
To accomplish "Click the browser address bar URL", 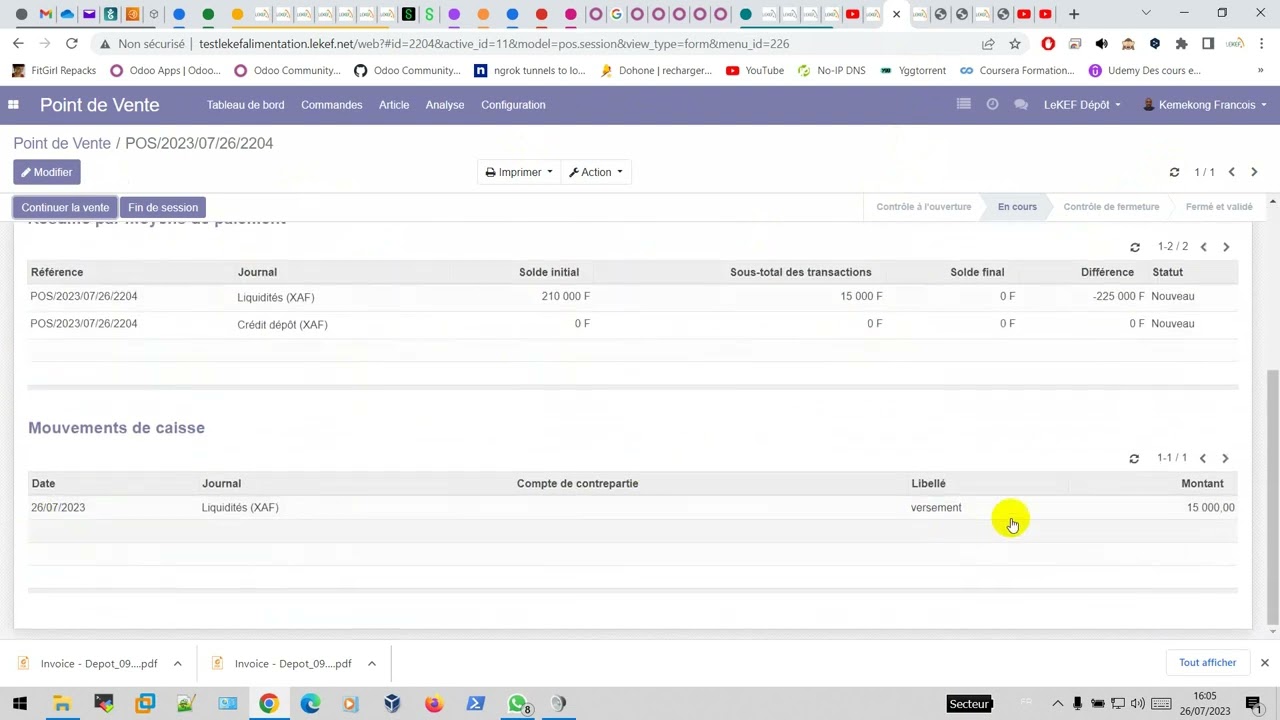I will pos(494,44).
